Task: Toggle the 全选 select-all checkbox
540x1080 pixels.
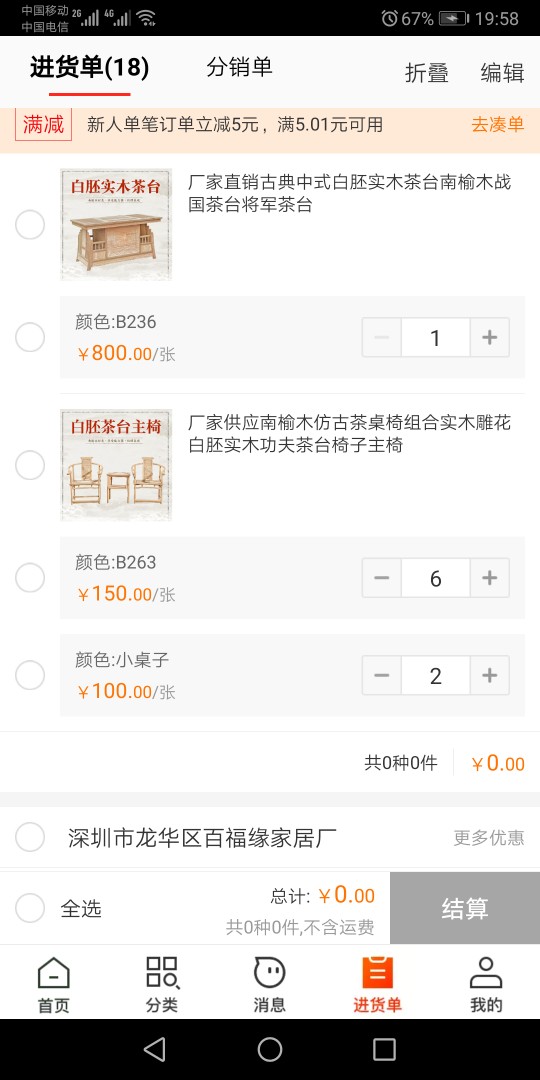Action: pos(30,908)
